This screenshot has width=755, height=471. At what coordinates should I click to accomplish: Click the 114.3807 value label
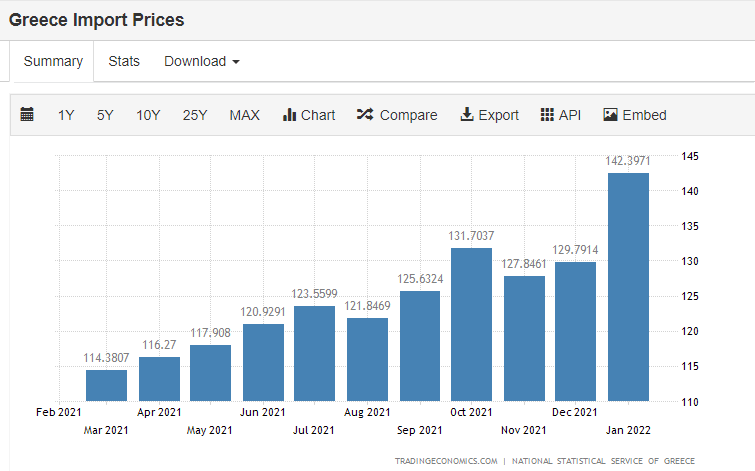click(x=106, y=358)
